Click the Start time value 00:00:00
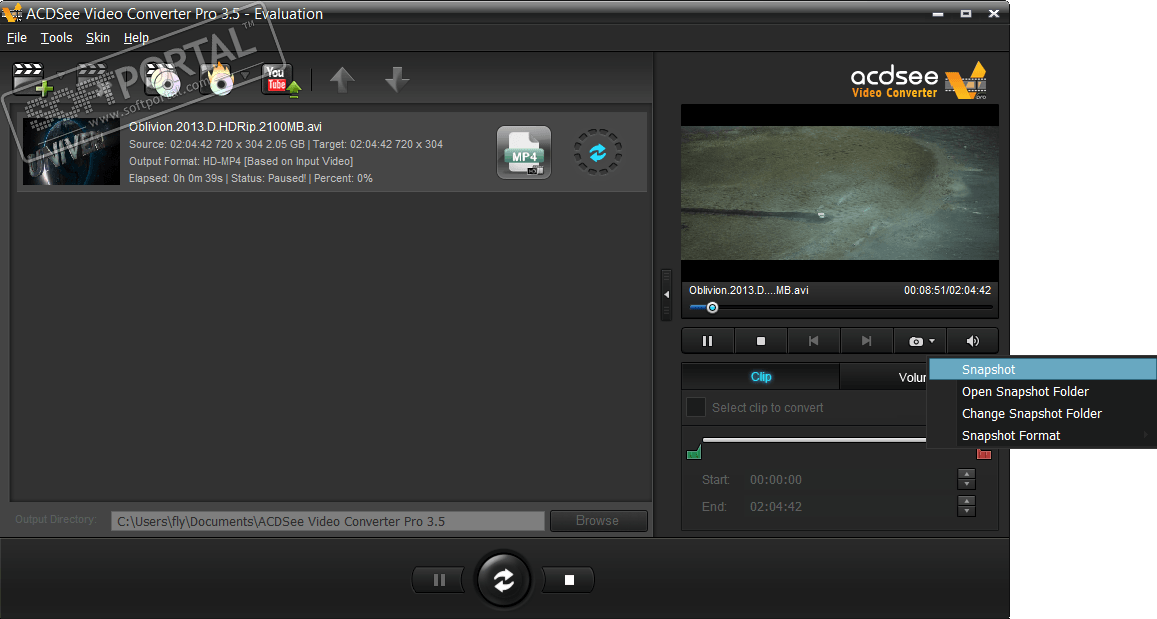 [776, 480]
